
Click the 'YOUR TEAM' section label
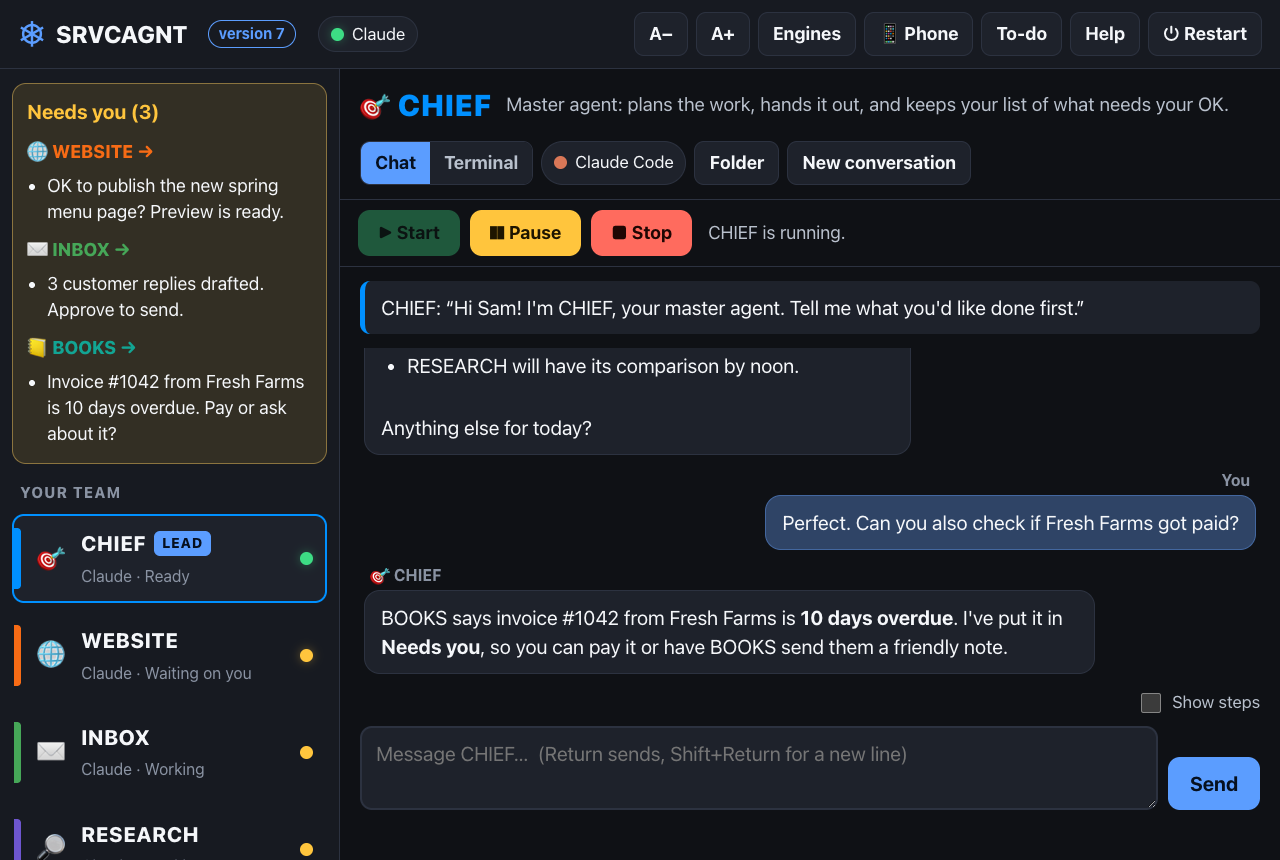click(x=70, y=493)
